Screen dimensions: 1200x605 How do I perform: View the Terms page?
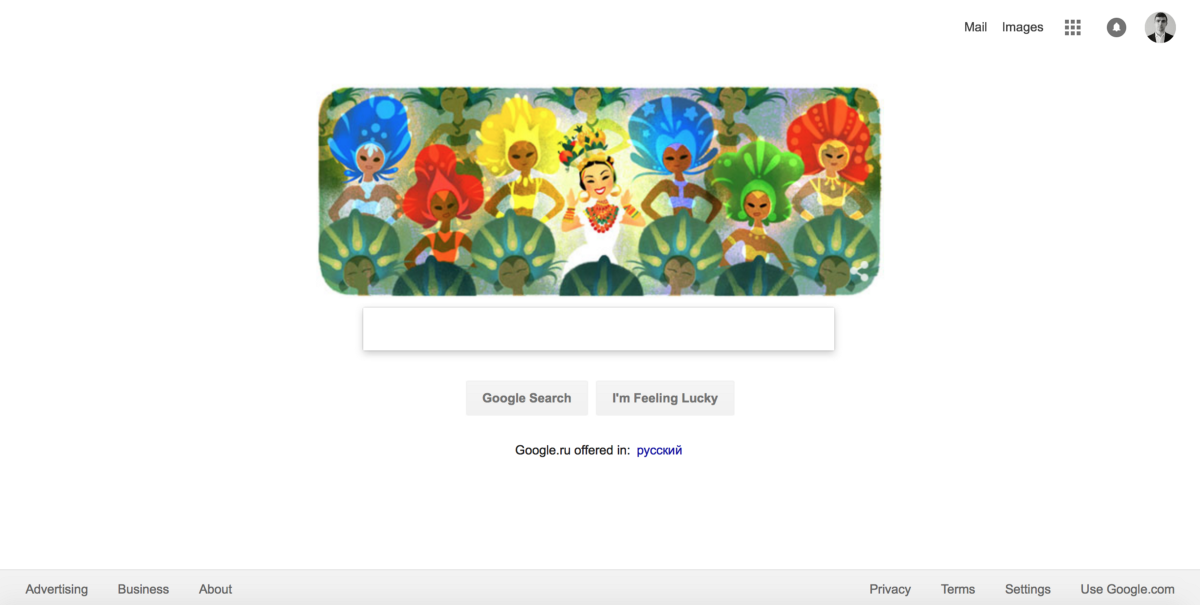point(958,589)
